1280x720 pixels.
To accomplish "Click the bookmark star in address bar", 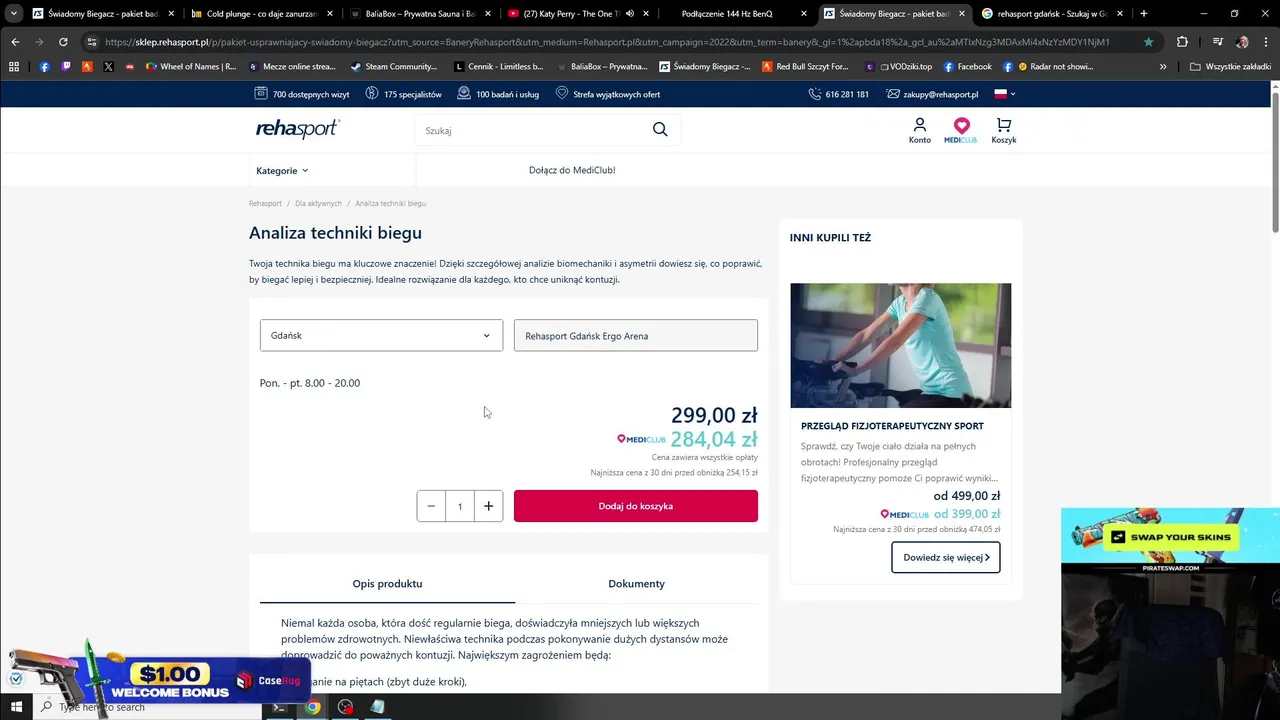I will pos(1148,42).
